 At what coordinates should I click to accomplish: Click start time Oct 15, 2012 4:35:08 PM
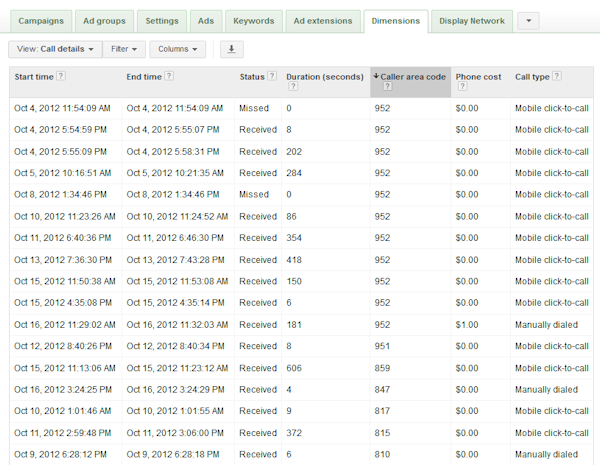(63, 303)
